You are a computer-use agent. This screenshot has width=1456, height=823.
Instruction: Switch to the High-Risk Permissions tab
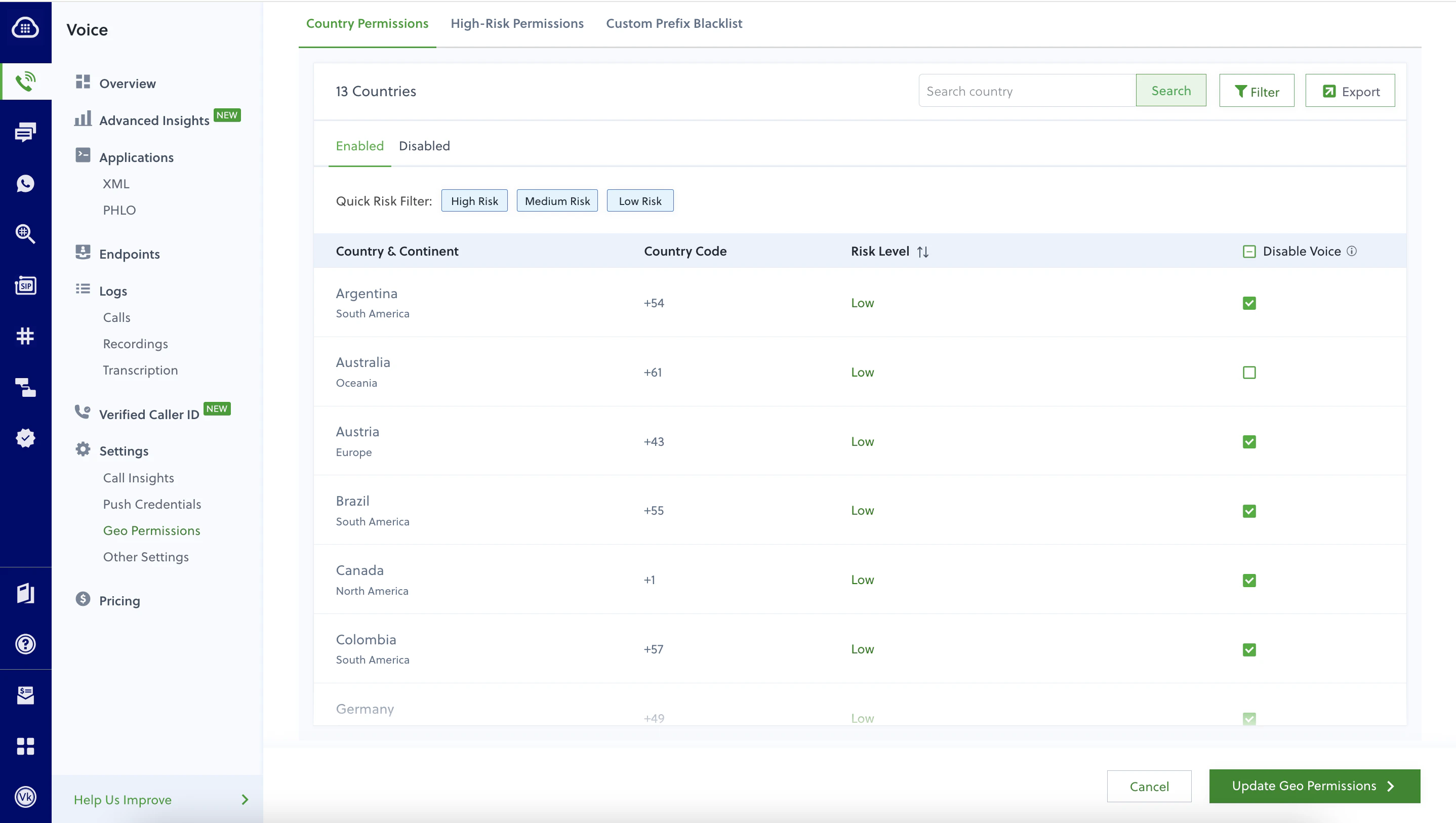pyautogui.click(x=516, y=23)
